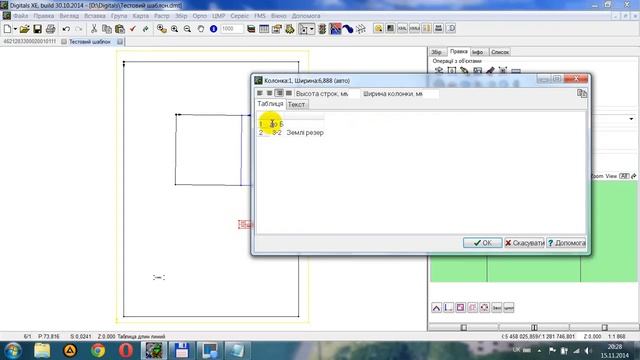Viewport: 640px width, 360px height.
Task: Click the caret-up tool in the right panel
Action: 436,308
